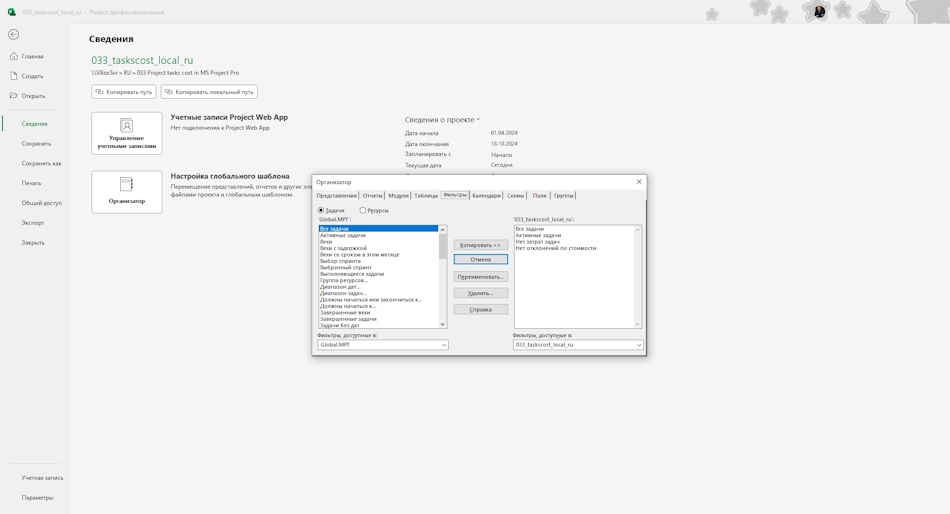The width and height of the screenshot is (950, 514).
Task: Open the Создать backstage item
Action: coord(32,76)
